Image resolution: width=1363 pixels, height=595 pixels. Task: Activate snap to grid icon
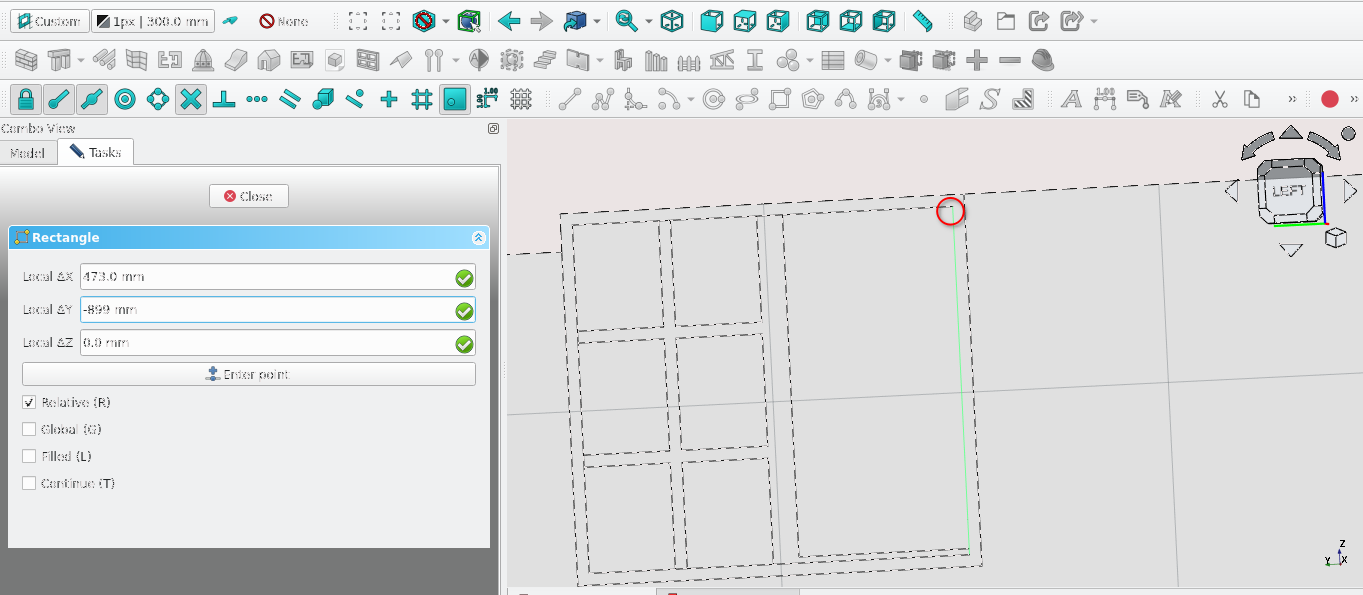(x=422, y=99)
